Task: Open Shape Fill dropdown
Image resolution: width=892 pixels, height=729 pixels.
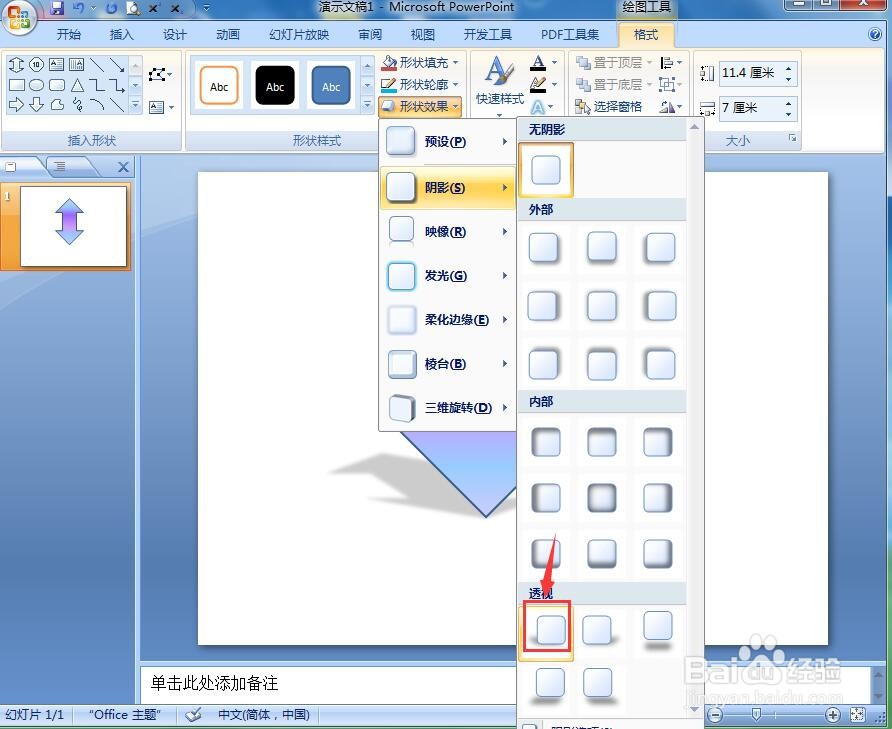Action: tap(420, 62)
